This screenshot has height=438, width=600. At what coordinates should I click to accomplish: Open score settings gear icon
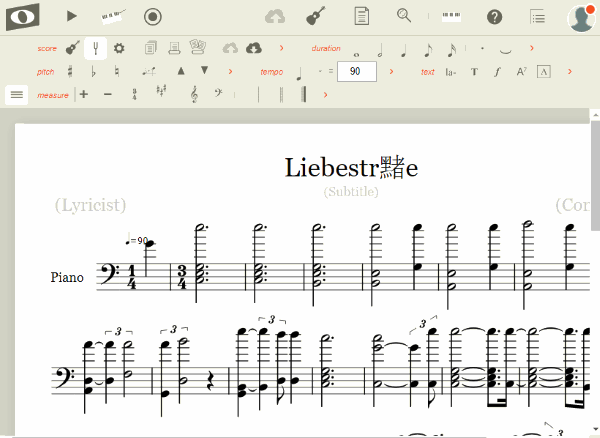(x=119, y=48)
